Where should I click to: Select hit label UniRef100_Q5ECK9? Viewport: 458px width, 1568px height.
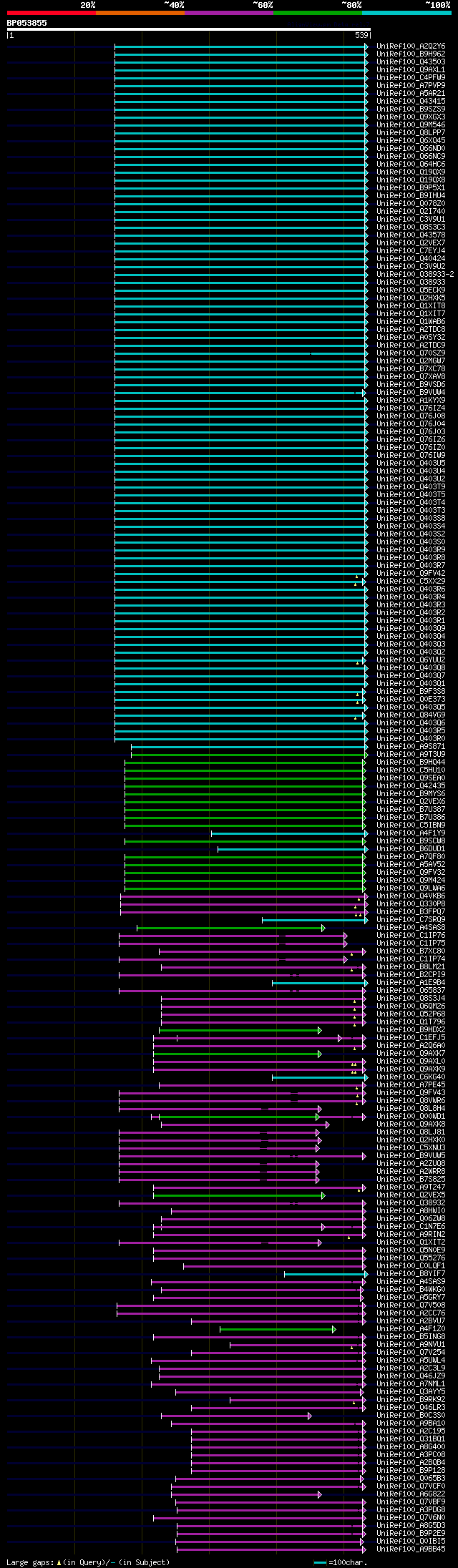(x=411, y=290)
